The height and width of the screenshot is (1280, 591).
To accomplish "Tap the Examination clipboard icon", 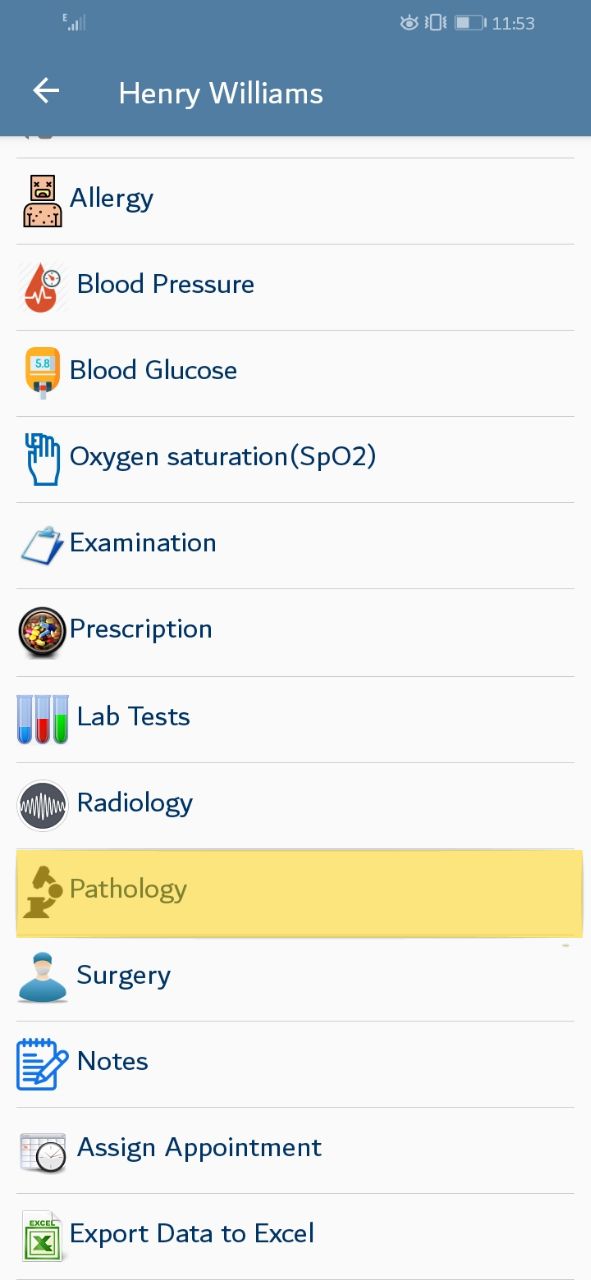I will point(42,545).
